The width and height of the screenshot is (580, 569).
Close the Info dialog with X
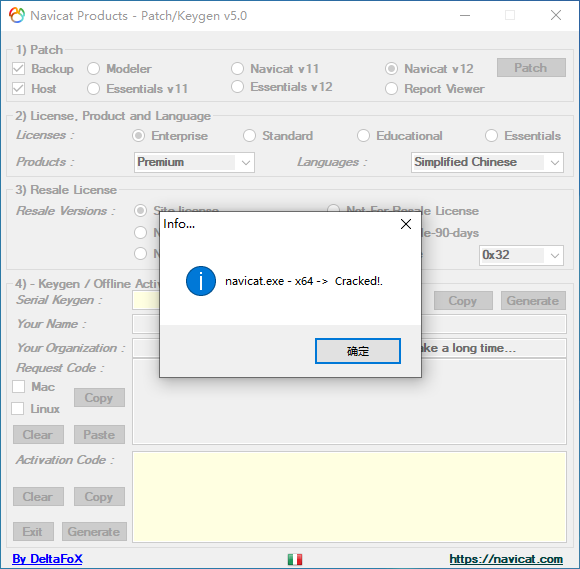pos(406,224)
